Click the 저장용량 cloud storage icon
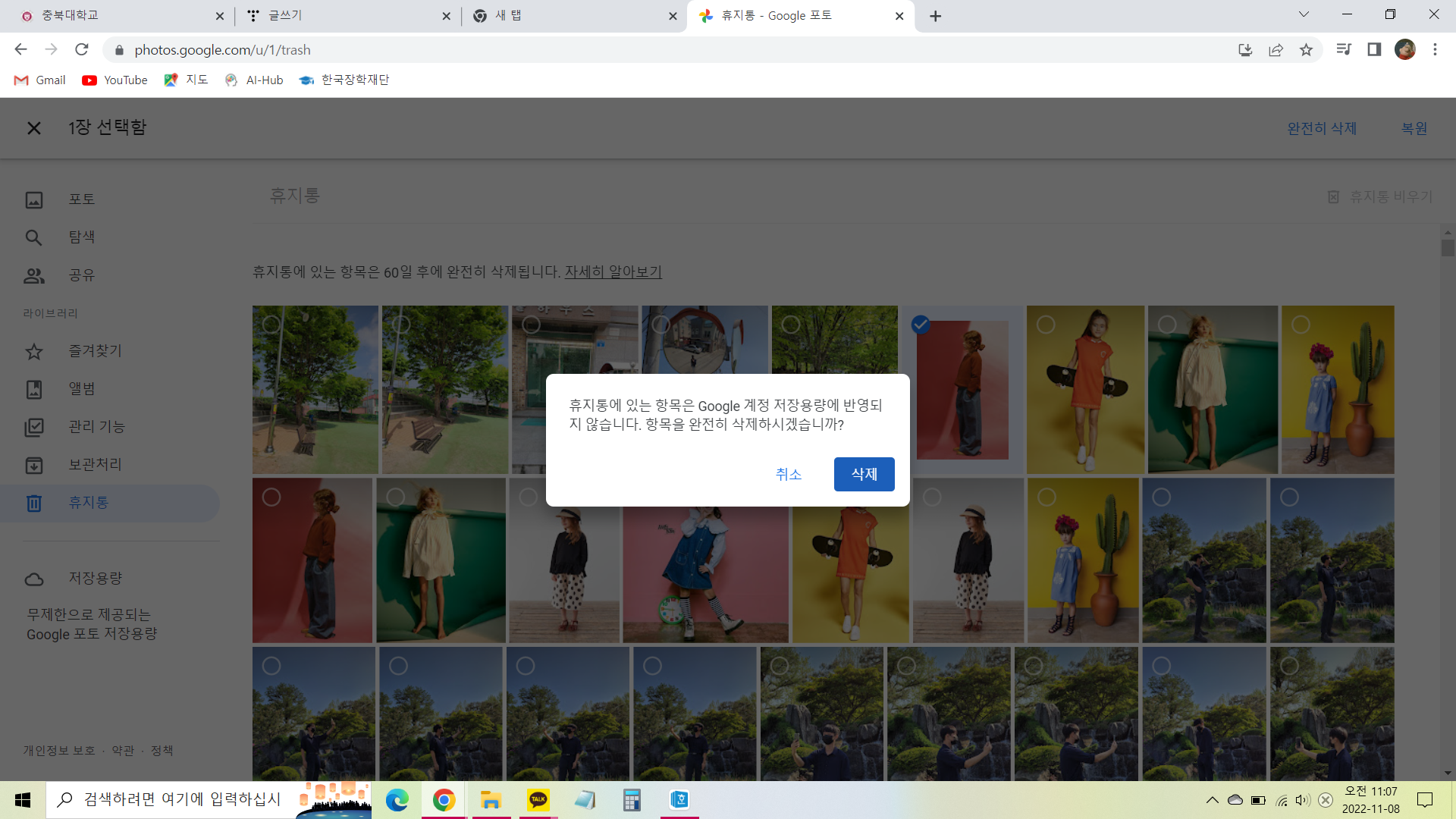This screenshot has height=819, width=1456. pos(34,579)
